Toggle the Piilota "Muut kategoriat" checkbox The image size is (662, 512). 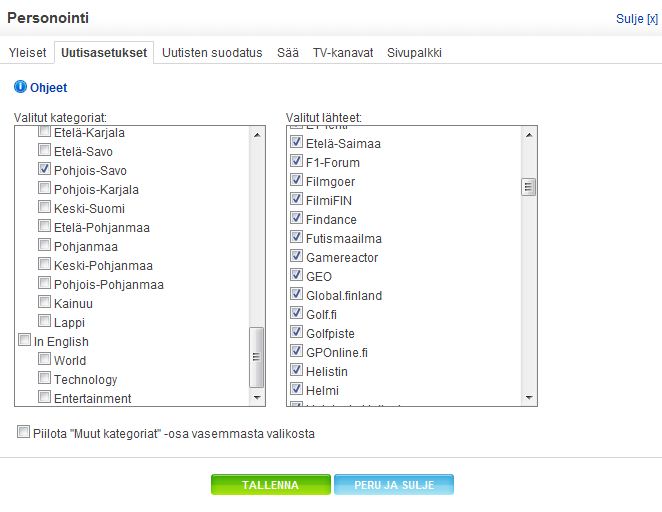pos(23,433)
